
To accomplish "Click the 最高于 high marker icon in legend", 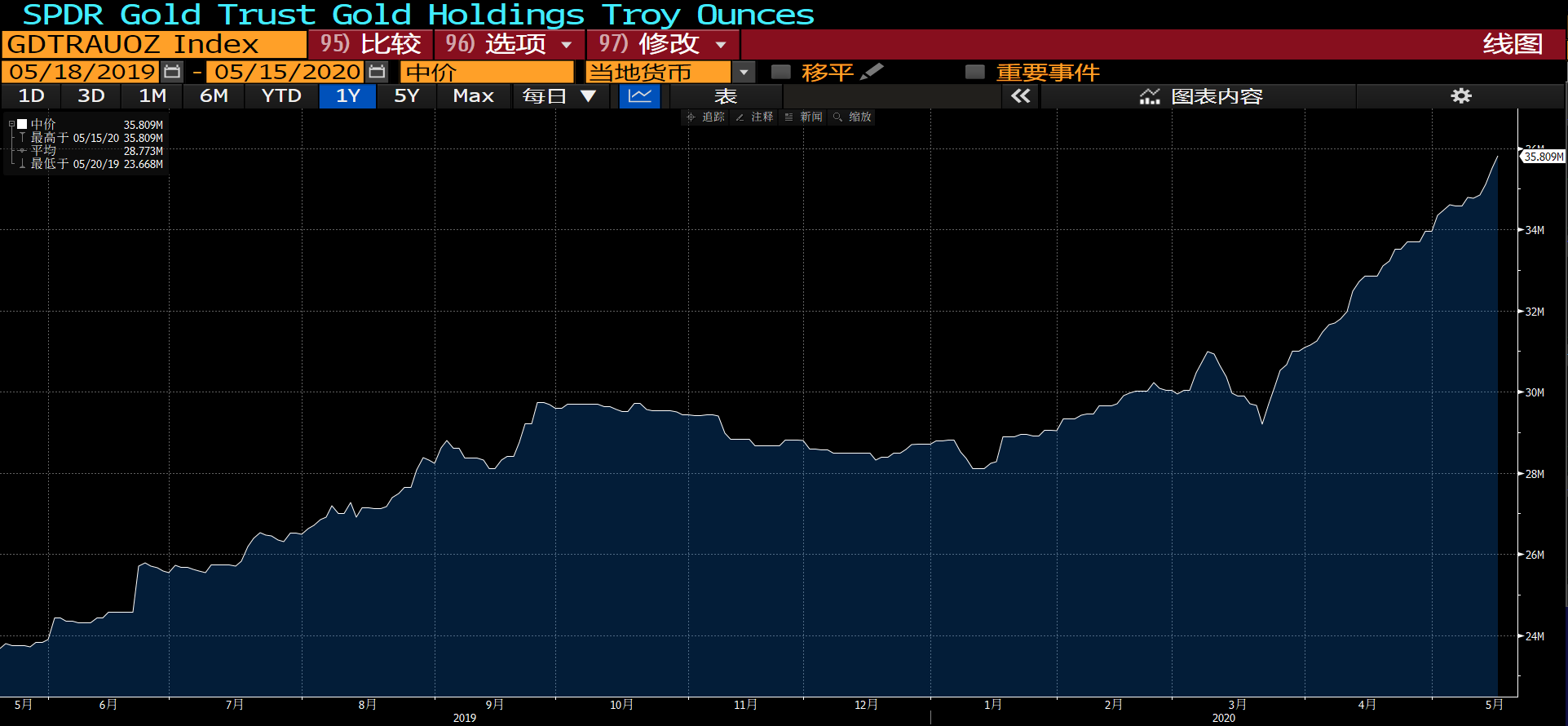I will tap(22, 138).
